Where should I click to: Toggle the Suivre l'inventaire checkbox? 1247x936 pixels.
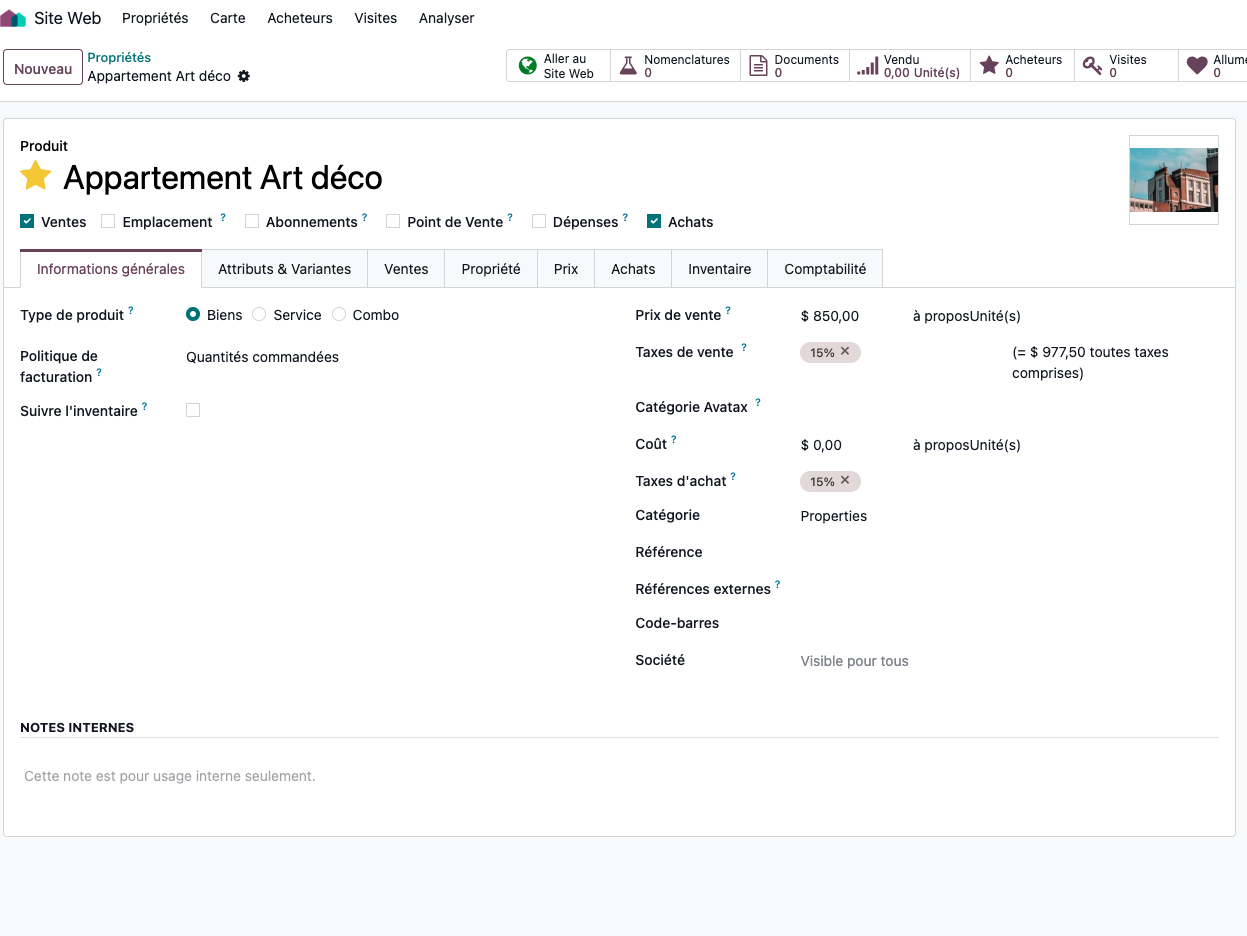point(193,410)
